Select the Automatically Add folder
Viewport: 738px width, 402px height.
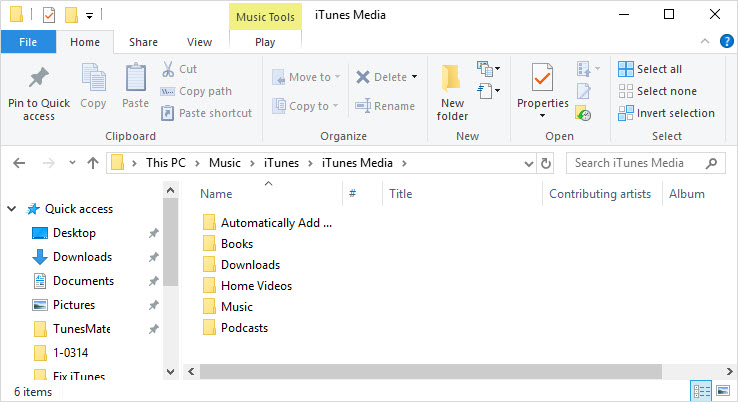coord(267,223)
